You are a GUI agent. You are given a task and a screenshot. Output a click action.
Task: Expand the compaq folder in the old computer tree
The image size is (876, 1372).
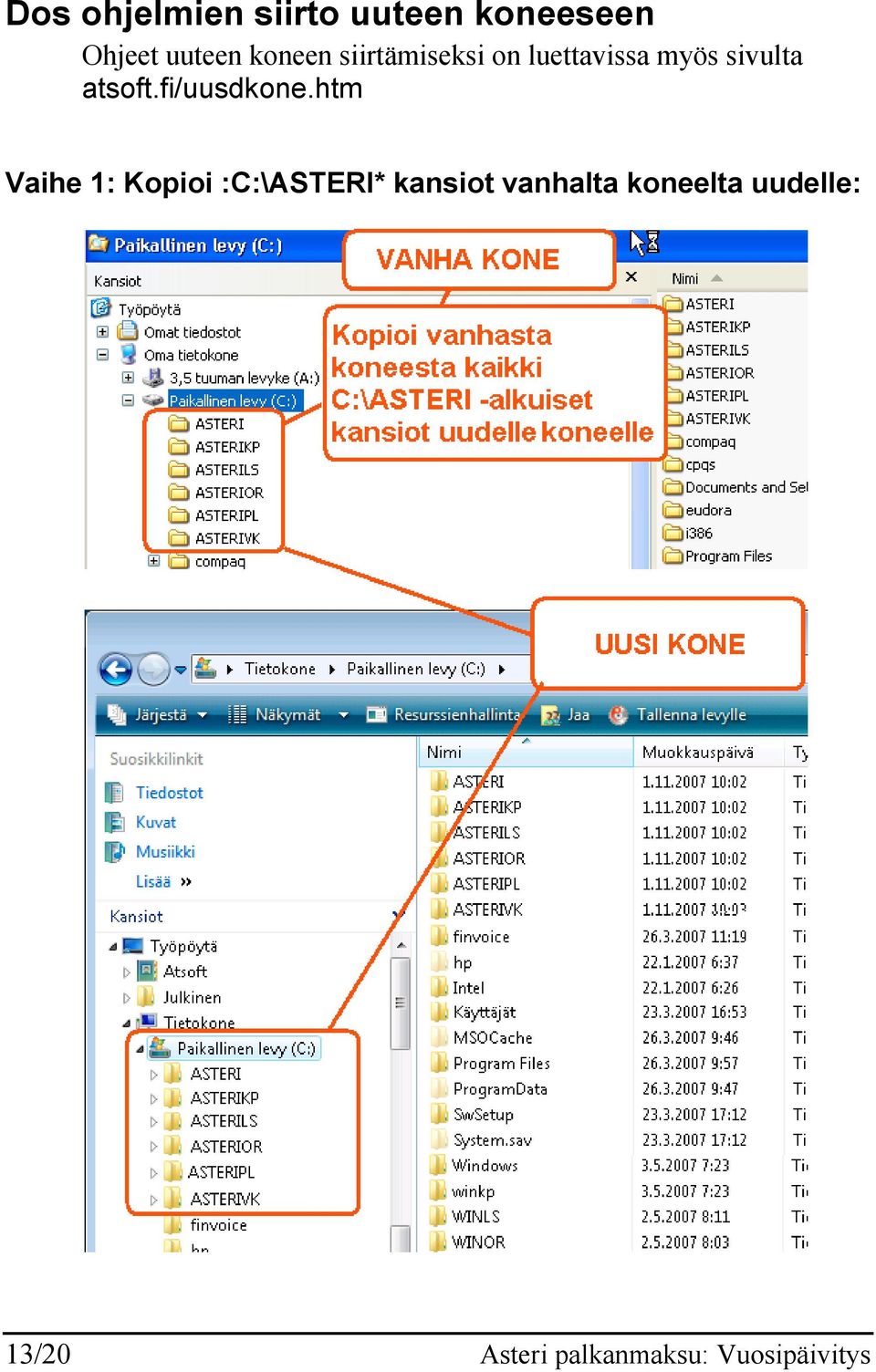point(153,561)
